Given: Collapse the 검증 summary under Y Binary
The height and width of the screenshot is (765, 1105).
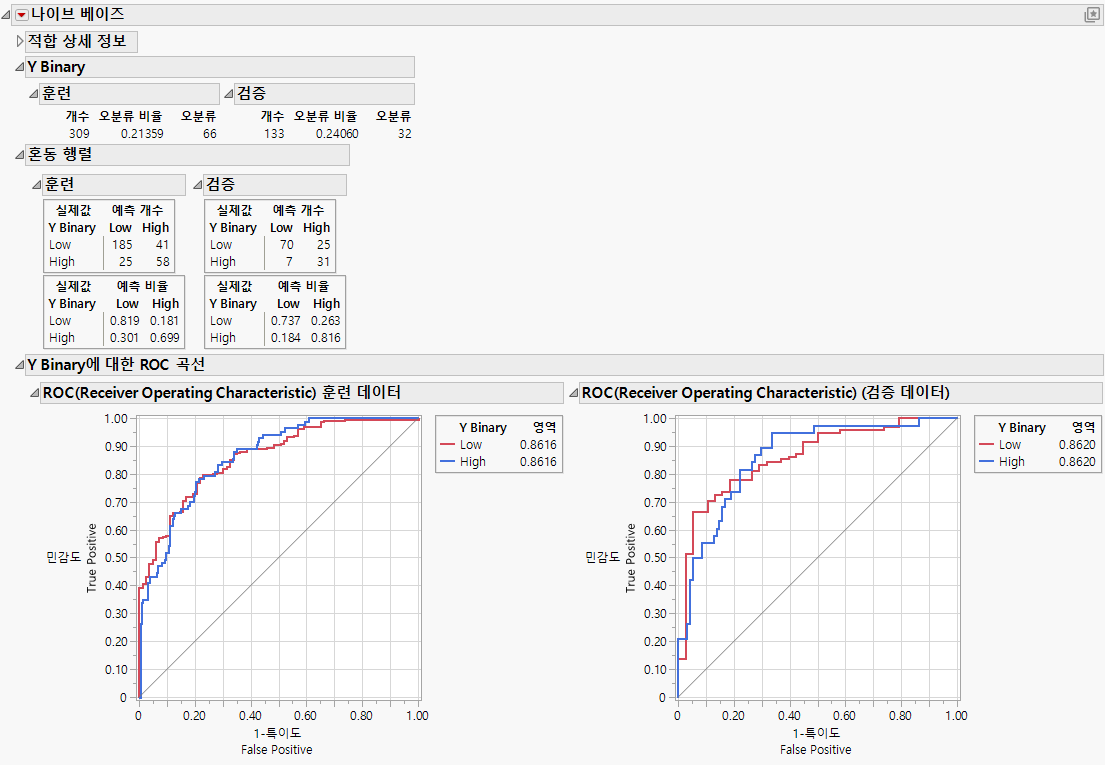Looking at the screenshot, I should pos(229,93).
